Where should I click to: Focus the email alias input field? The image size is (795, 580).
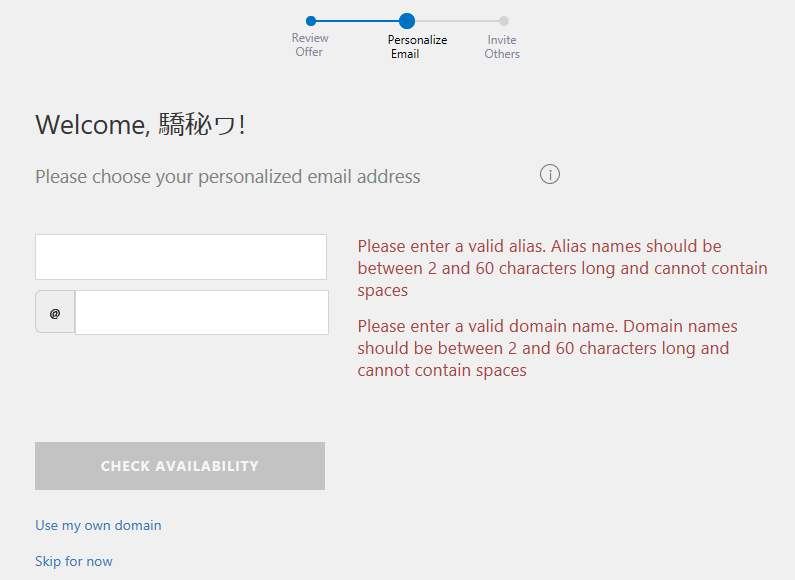click(181, 257)
